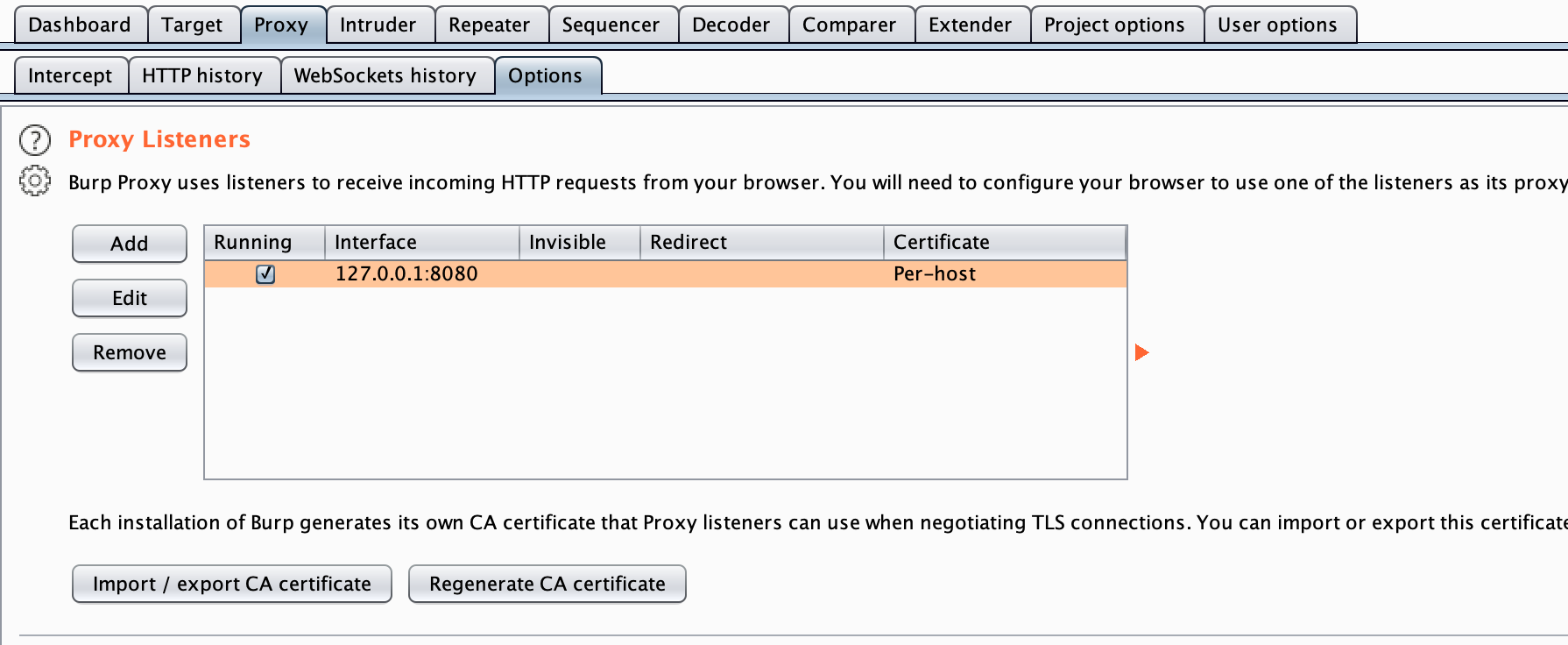The image size is (1568, 645).
Task: Click Regenerate CA certificate button
Action: click(x=547, y=584)
